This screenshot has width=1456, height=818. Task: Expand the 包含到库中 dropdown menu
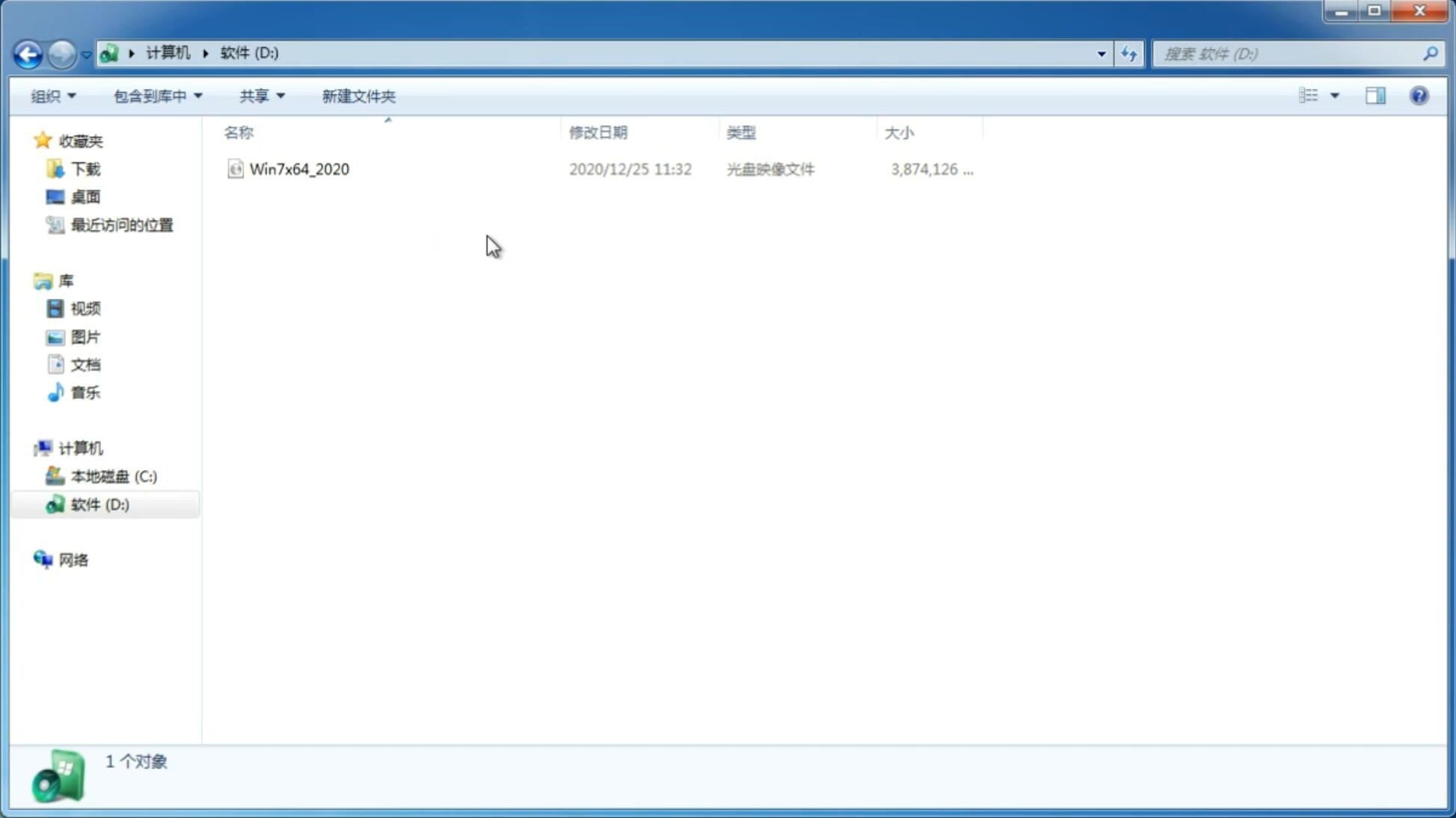pos(155,95)
